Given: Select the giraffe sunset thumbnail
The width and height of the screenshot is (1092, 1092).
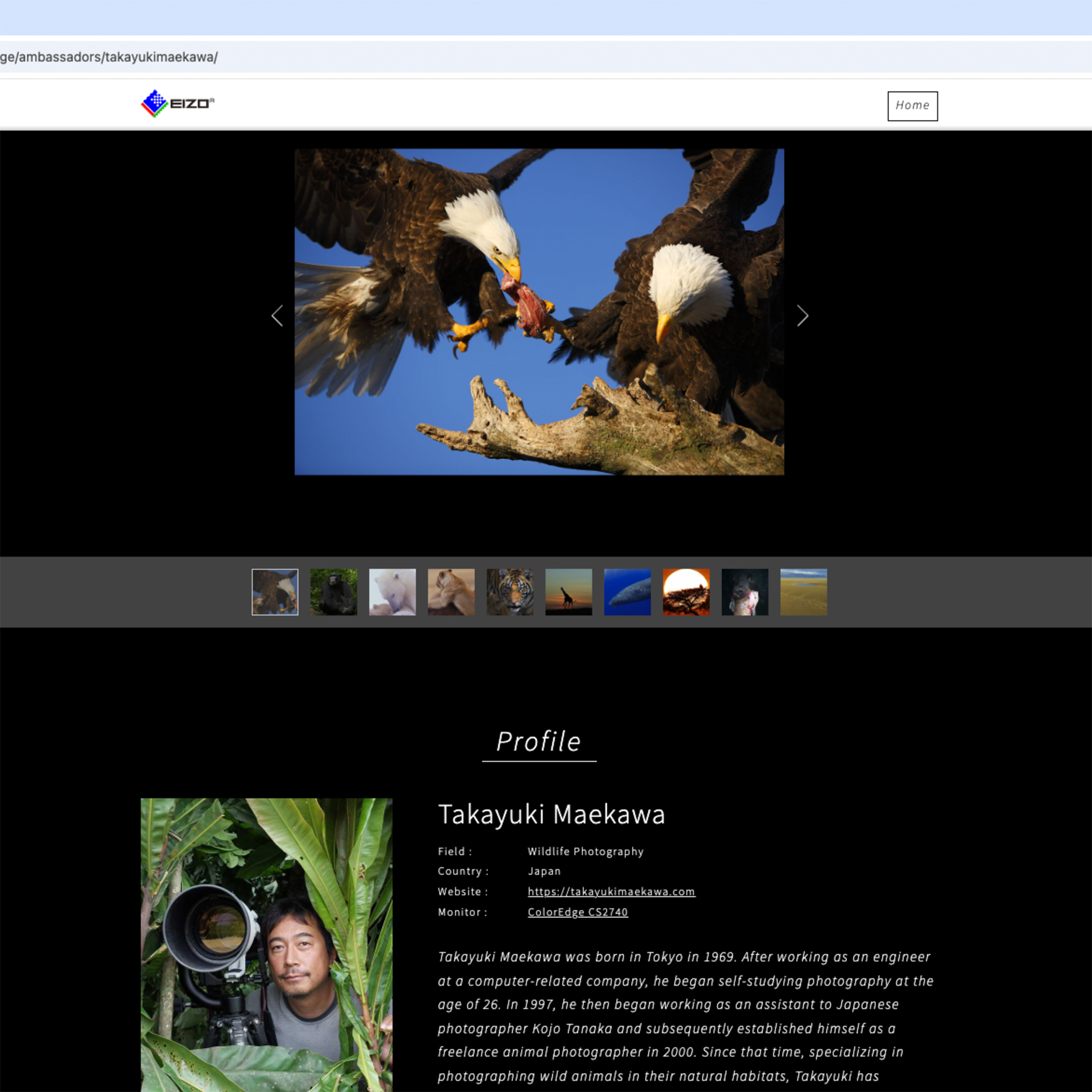Looking at the screenshot, I should click(569, 591).
